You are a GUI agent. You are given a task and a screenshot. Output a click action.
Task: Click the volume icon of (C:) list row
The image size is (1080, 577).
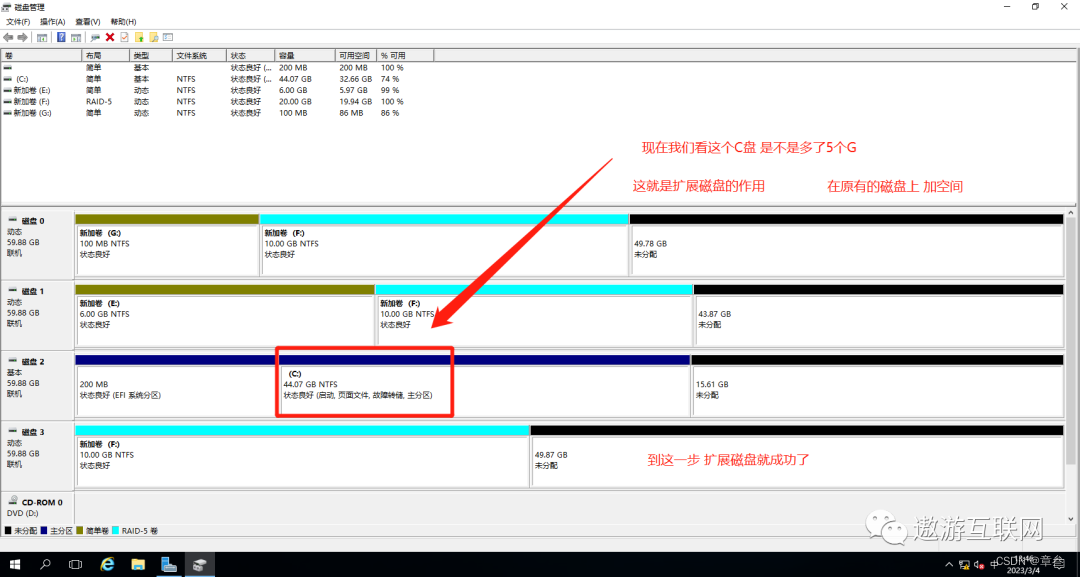point(7,79)
